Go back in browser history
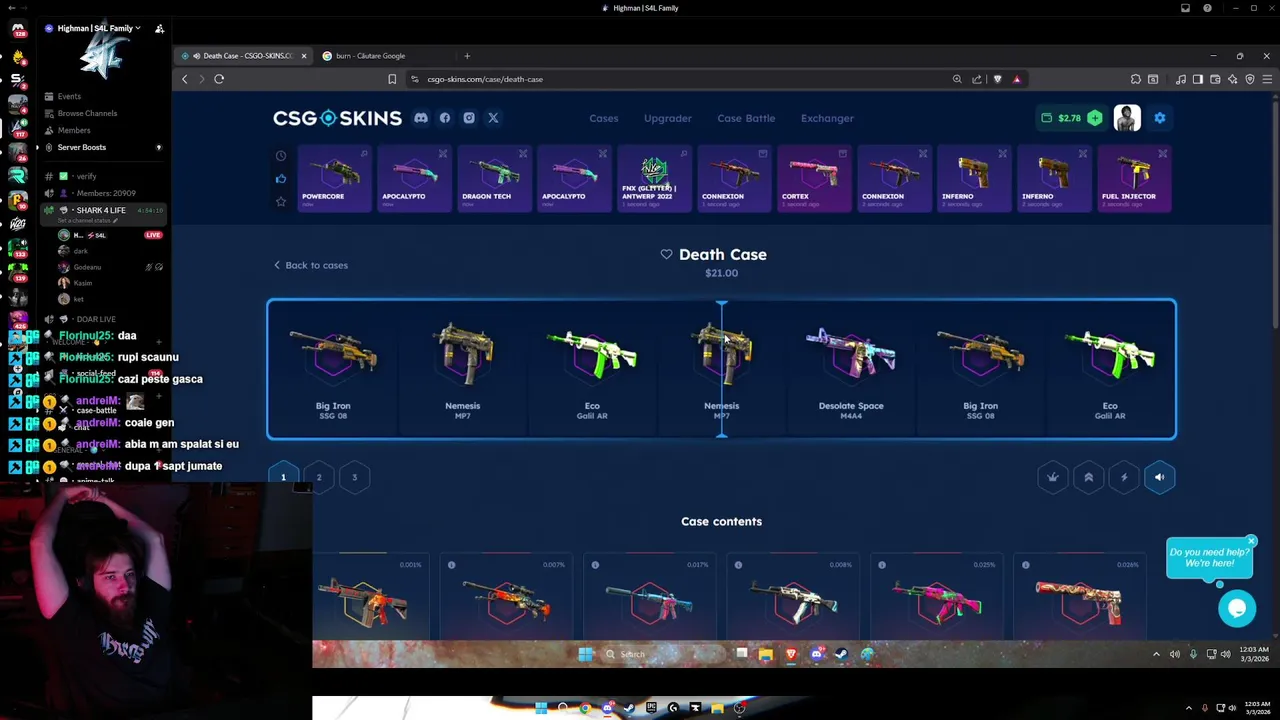Viewport: 1280px width, 720px height. pos(184,79)
